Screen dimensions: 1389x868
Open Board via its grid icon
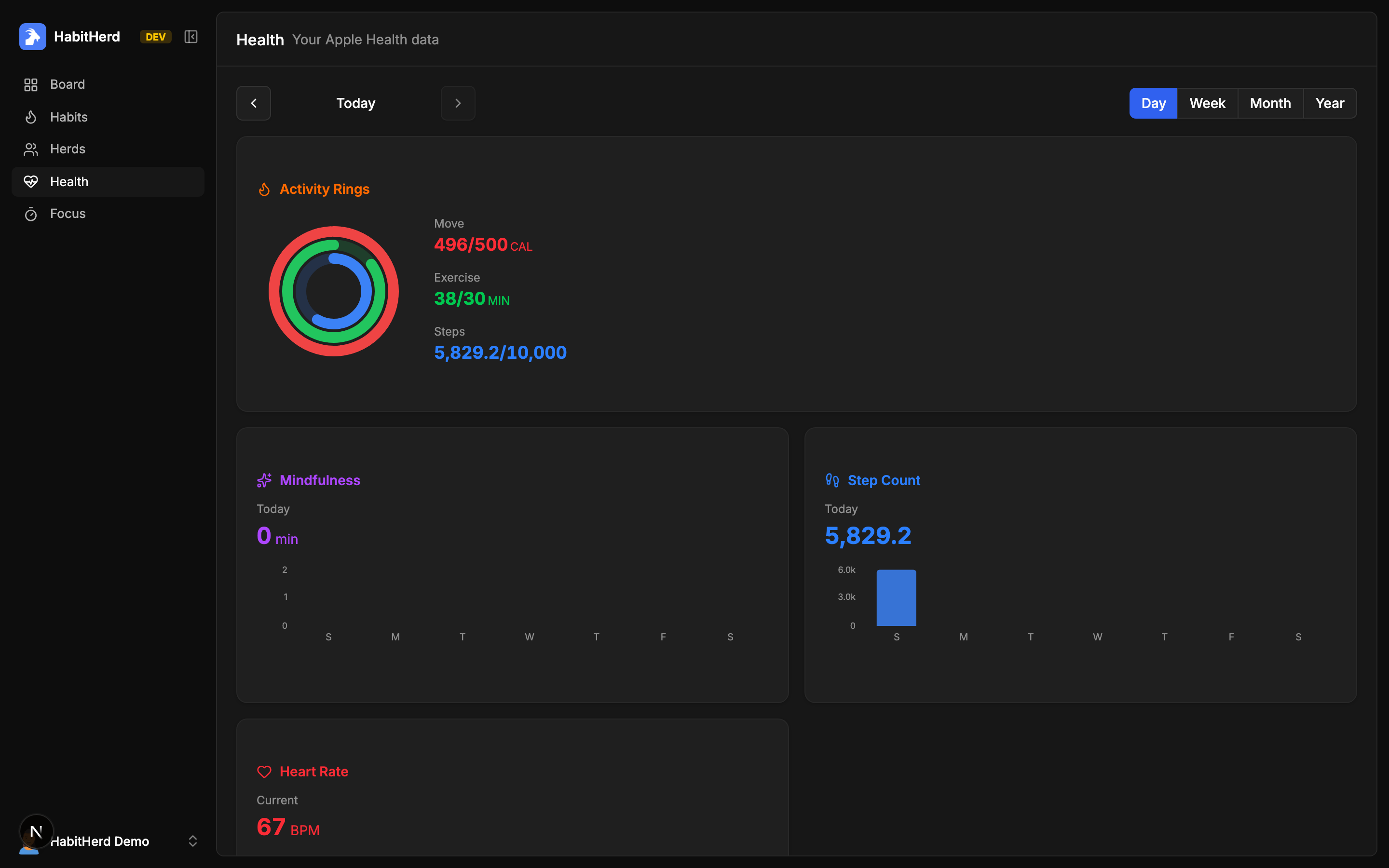[31, 84]
